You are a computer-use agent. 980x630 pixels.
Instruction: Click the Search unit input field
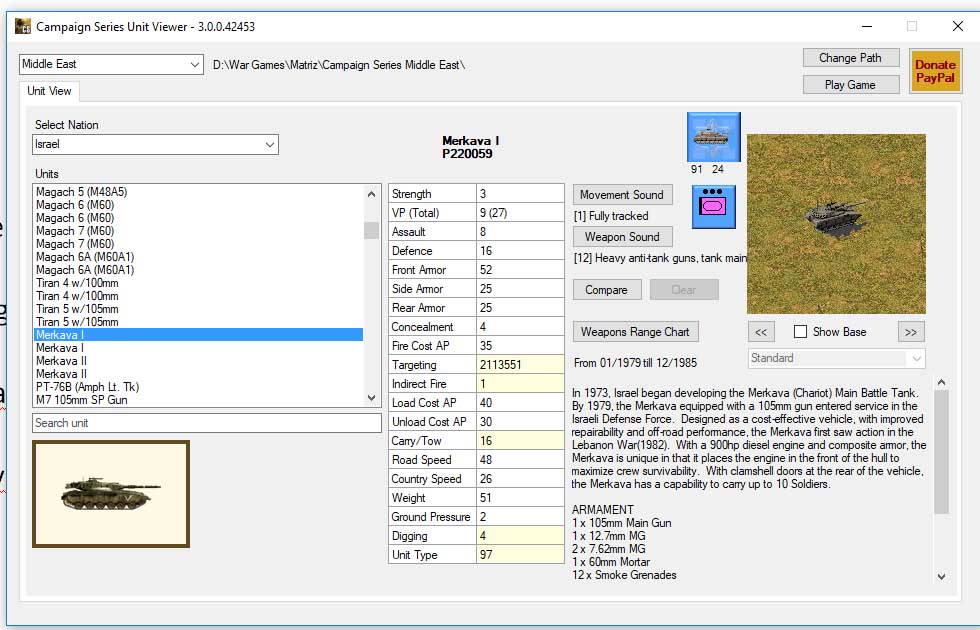[x=207, y=423]
